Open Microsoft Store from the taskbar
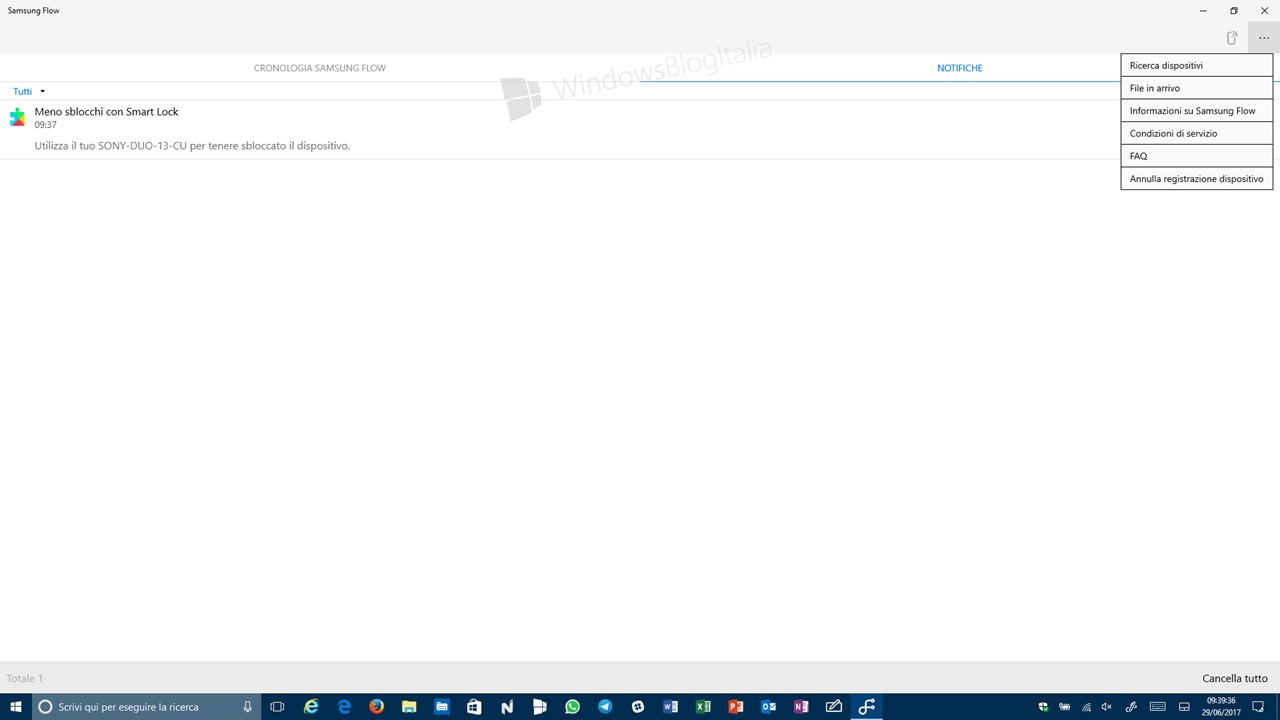Image resolution: width=1280 pixels, height=720 pixels. pyautogui.click(x=474, y=707)
